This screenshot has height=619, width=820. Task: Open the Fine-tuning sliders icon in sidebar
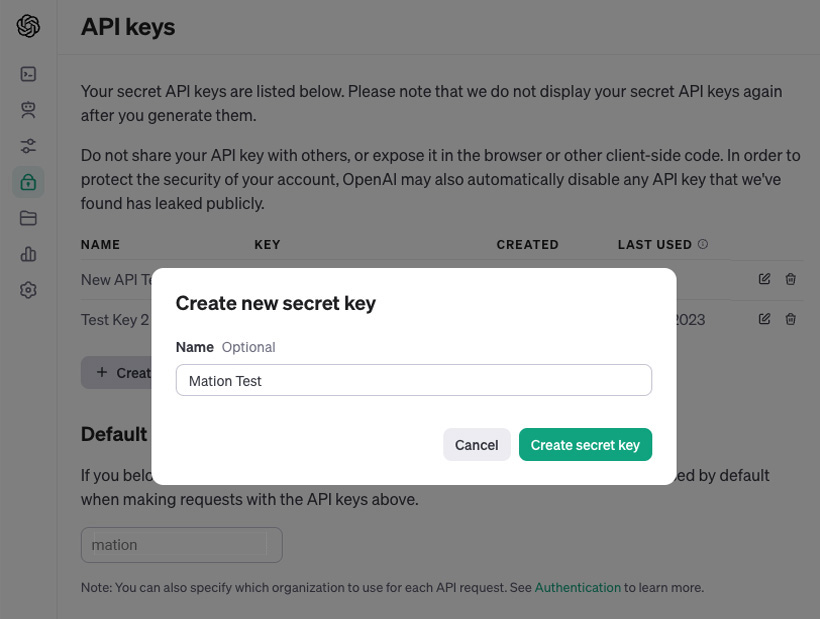coord(28,146)
